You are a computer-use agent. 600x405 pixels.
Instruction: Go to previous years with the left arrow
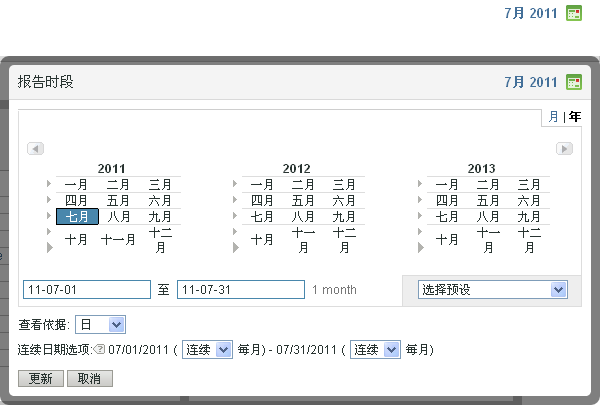[x=36, y=149]
